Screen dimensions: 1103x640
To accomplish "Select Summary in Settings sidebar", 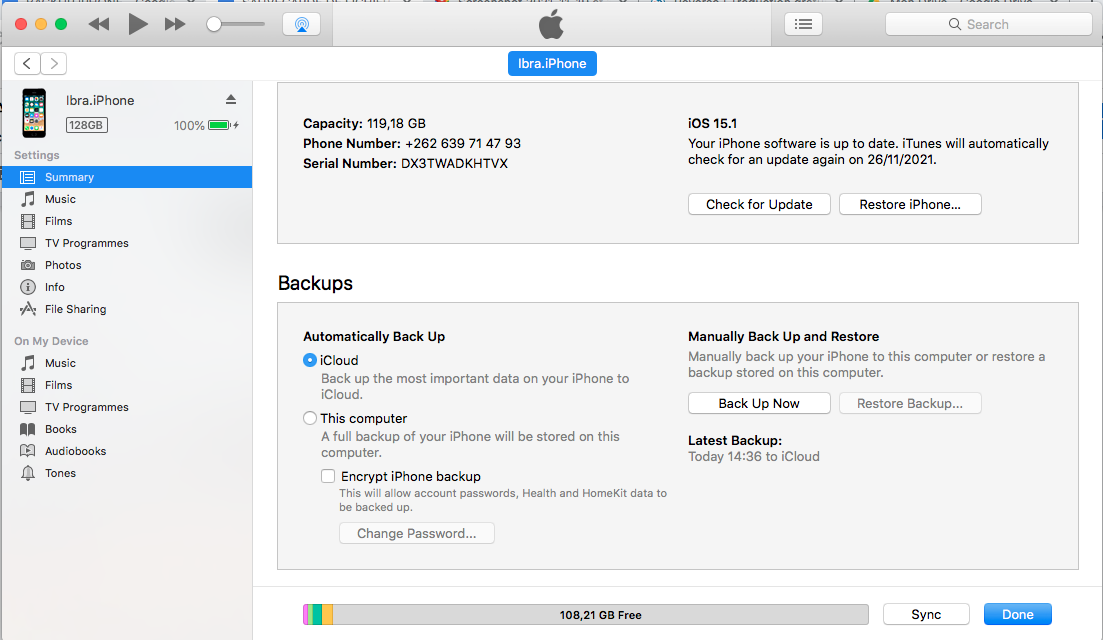I will [69, 177].
